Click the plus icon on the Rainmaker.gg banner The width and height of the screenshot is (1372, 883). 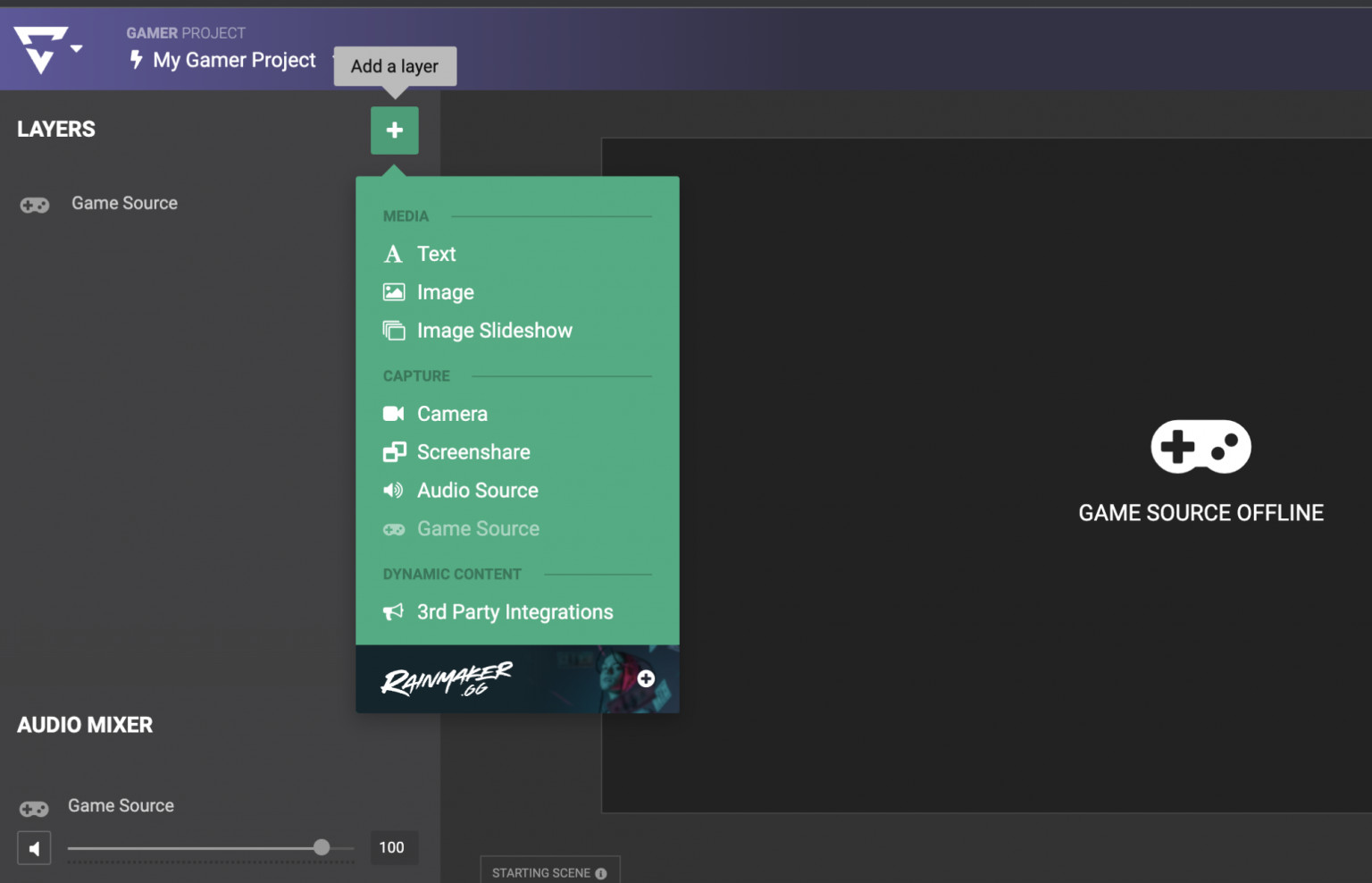point(646,678)
